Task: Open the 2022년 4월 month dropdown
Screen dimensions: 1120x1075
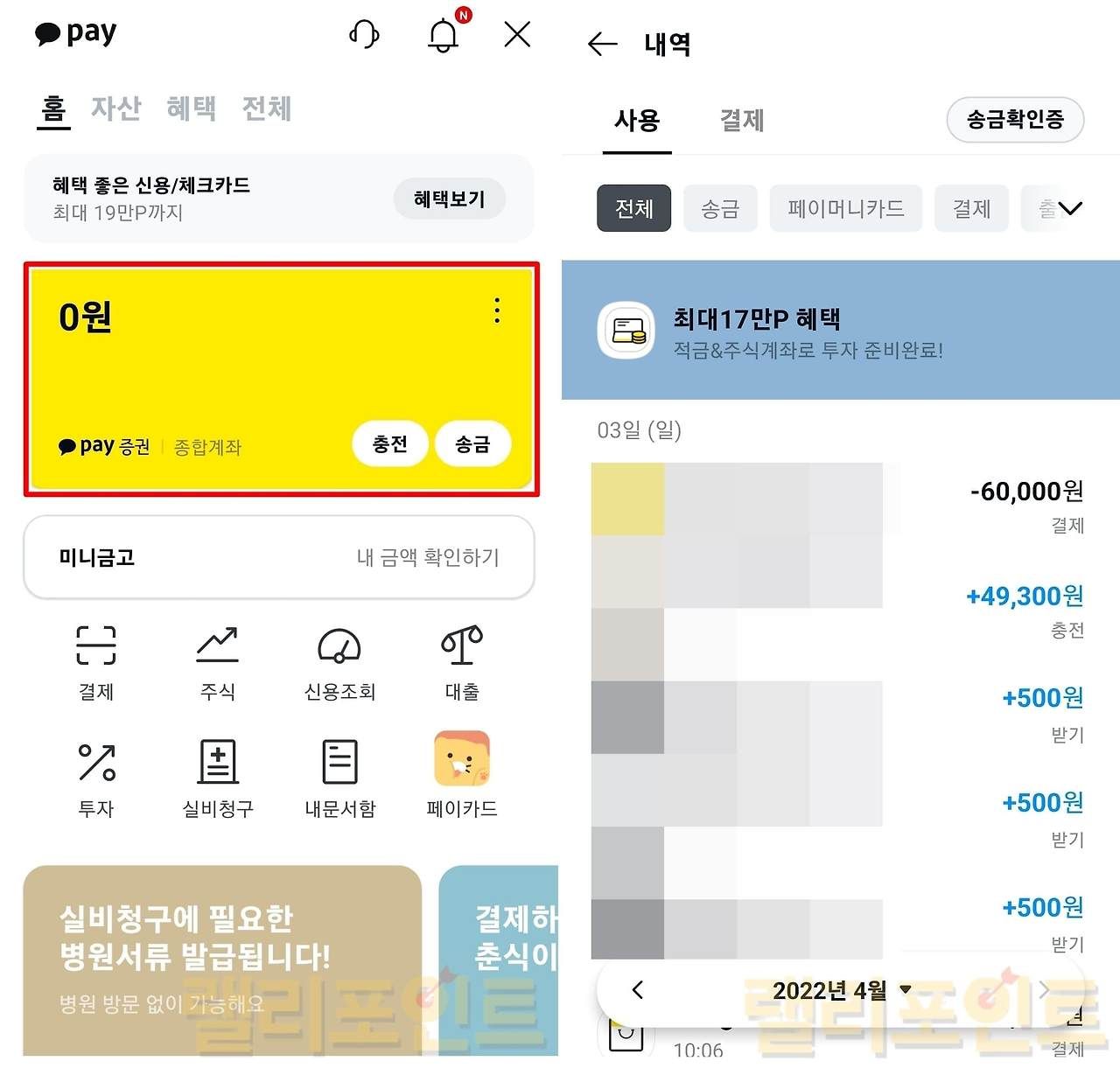Action: click(842, 990)
